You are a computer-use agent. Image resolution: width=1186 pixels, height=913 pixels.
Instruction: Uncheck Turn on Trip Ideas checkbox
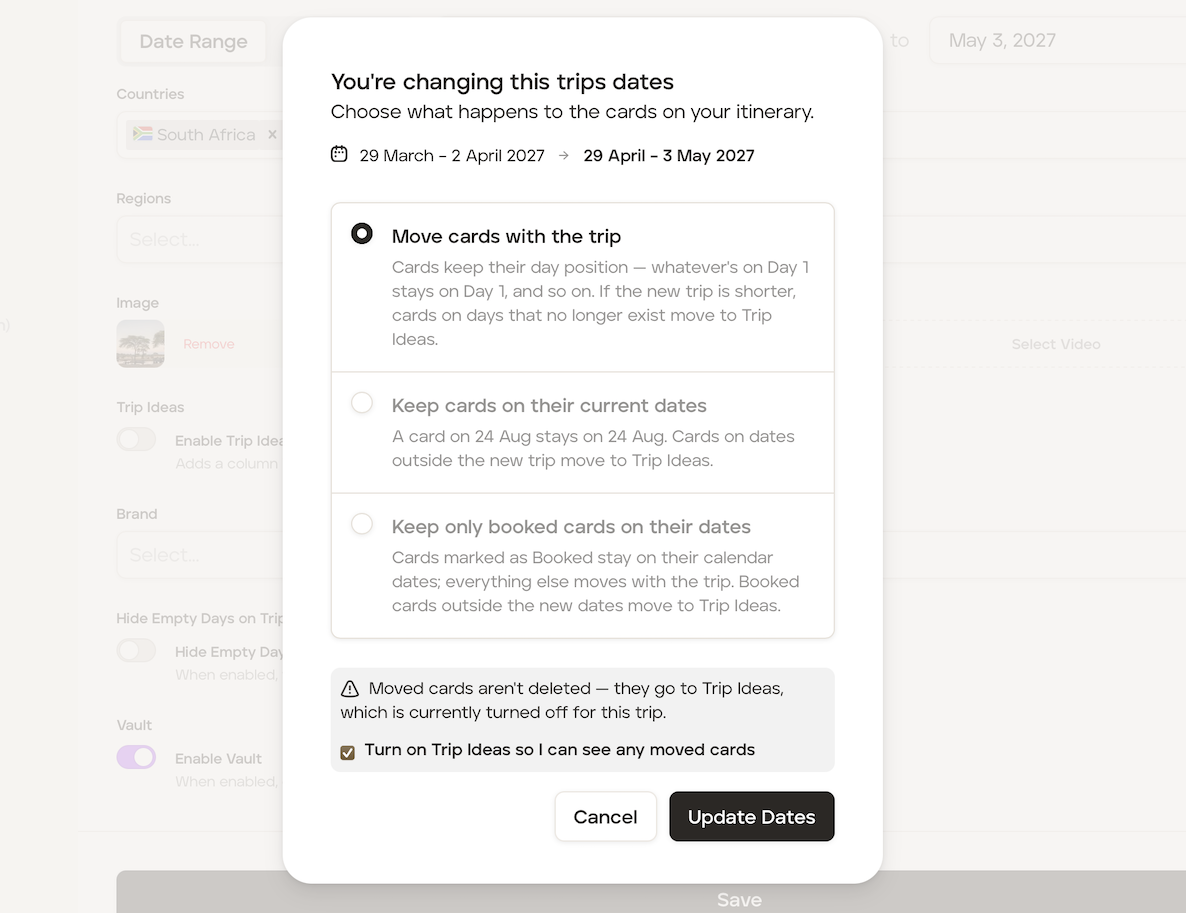tap(348, 753)
